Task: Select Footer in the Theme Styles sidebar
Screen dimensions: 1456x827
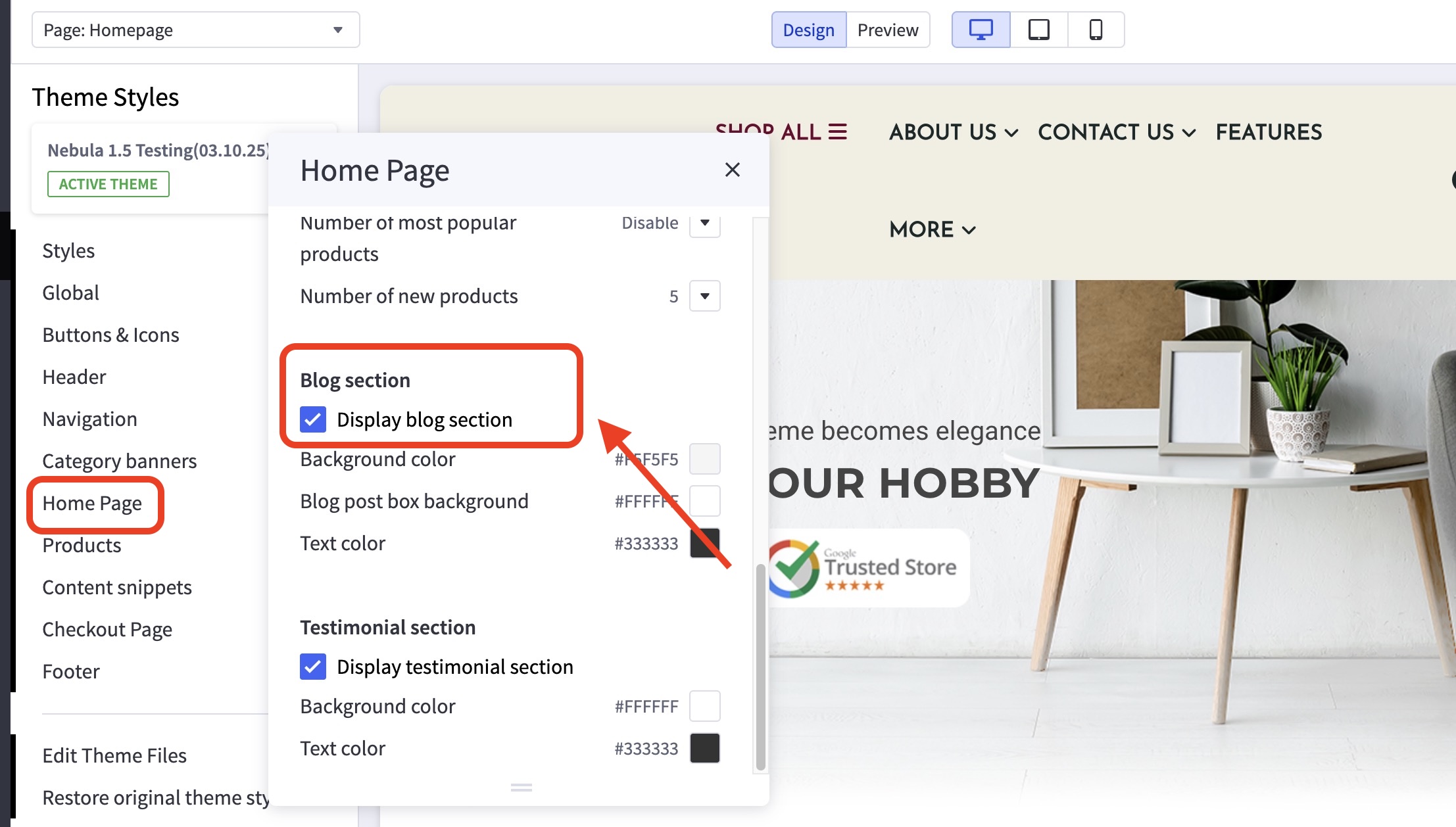Action: tap(70, 671)
